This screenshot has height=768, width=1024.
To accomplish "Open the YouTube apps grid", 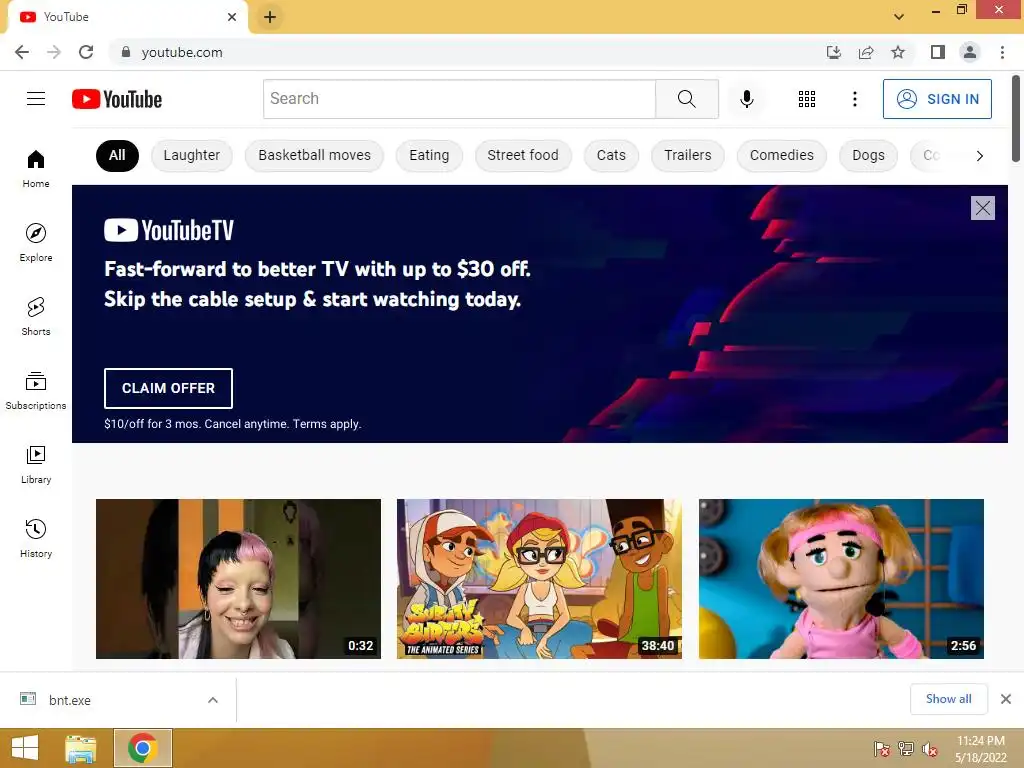I will point(807,99).
